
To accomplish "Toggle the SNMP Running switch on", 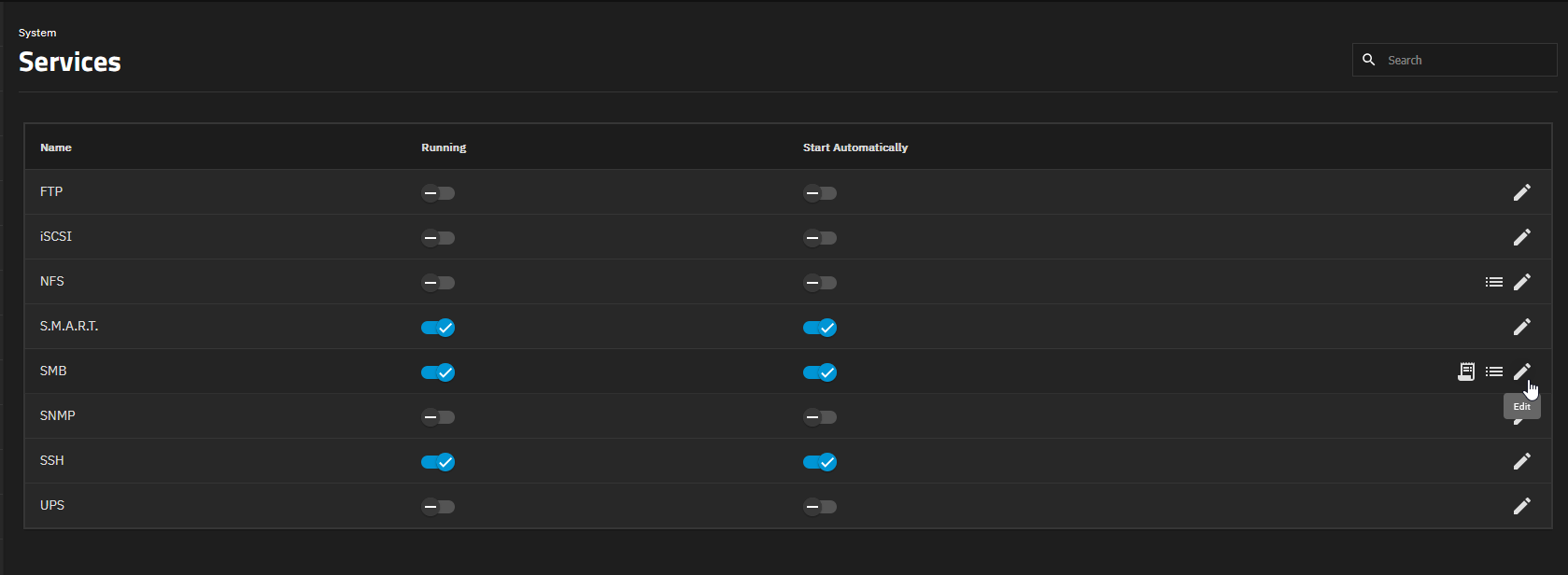I will point(437,417).
